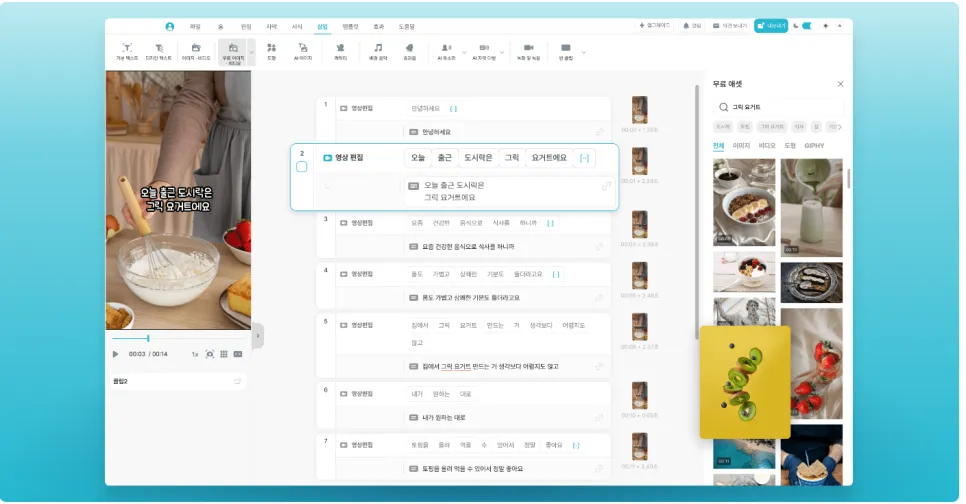Open the character insert tool
The image size is (966, 504).
coord(340,52)
